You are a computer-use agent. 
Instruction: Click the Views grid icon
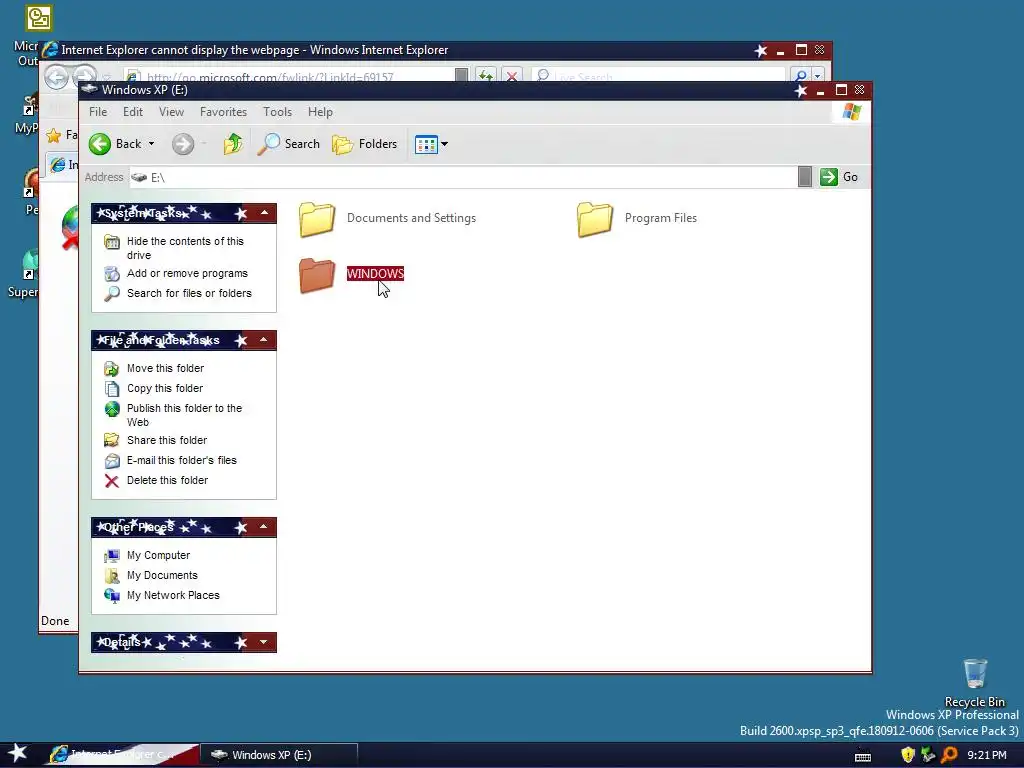point(426,144)
